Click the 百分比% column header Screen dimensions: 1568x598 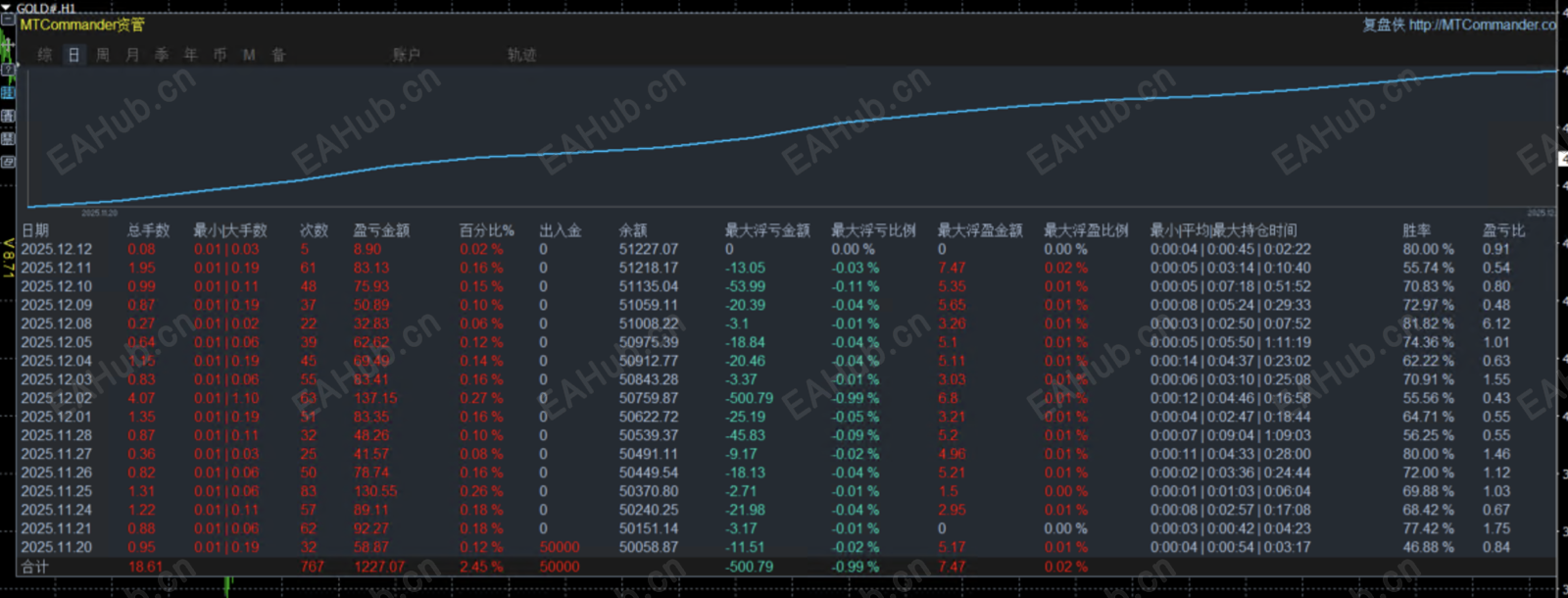tap(486, 230)
